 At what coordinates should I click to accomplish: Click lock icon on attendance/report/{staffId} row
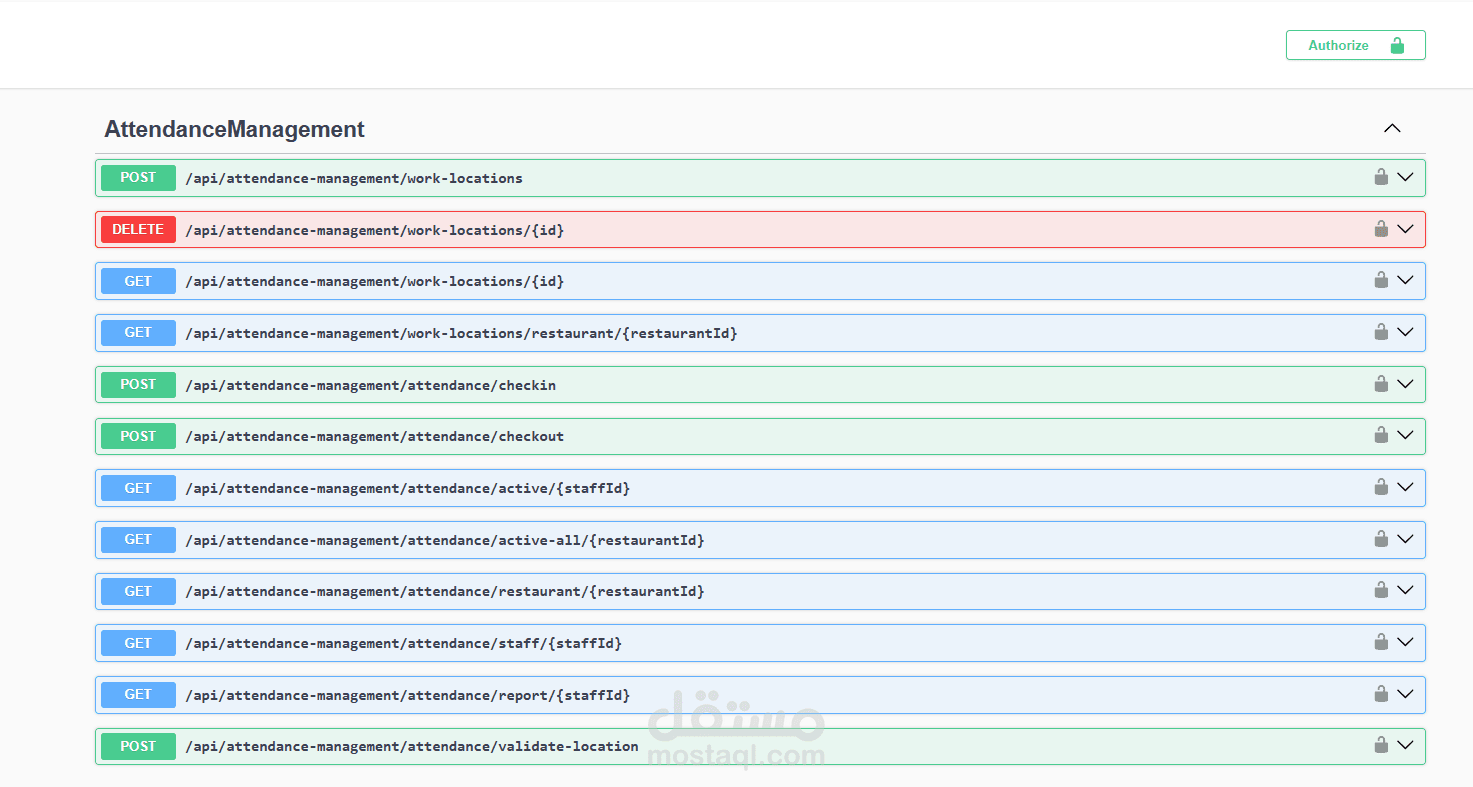coord(1381,694)
